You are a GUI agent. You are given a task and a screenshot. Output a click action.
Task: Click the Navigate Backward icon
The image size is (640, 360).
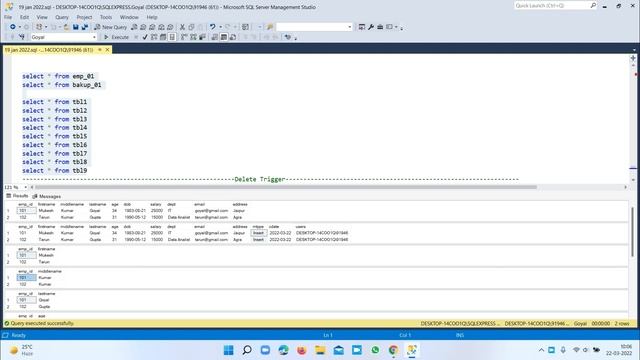pos(13,27)
